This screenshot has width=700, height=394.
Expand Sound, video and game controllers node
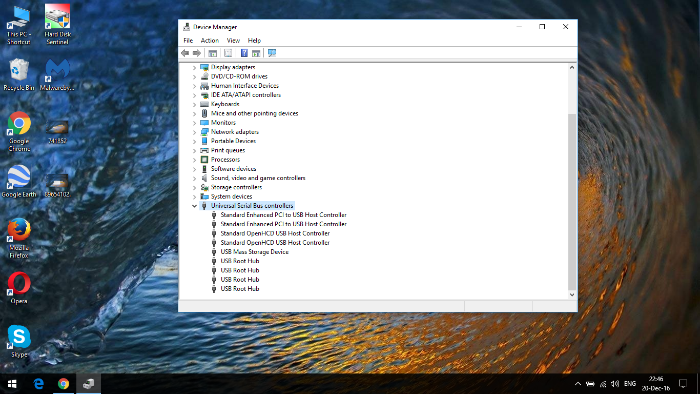[194, 178]
